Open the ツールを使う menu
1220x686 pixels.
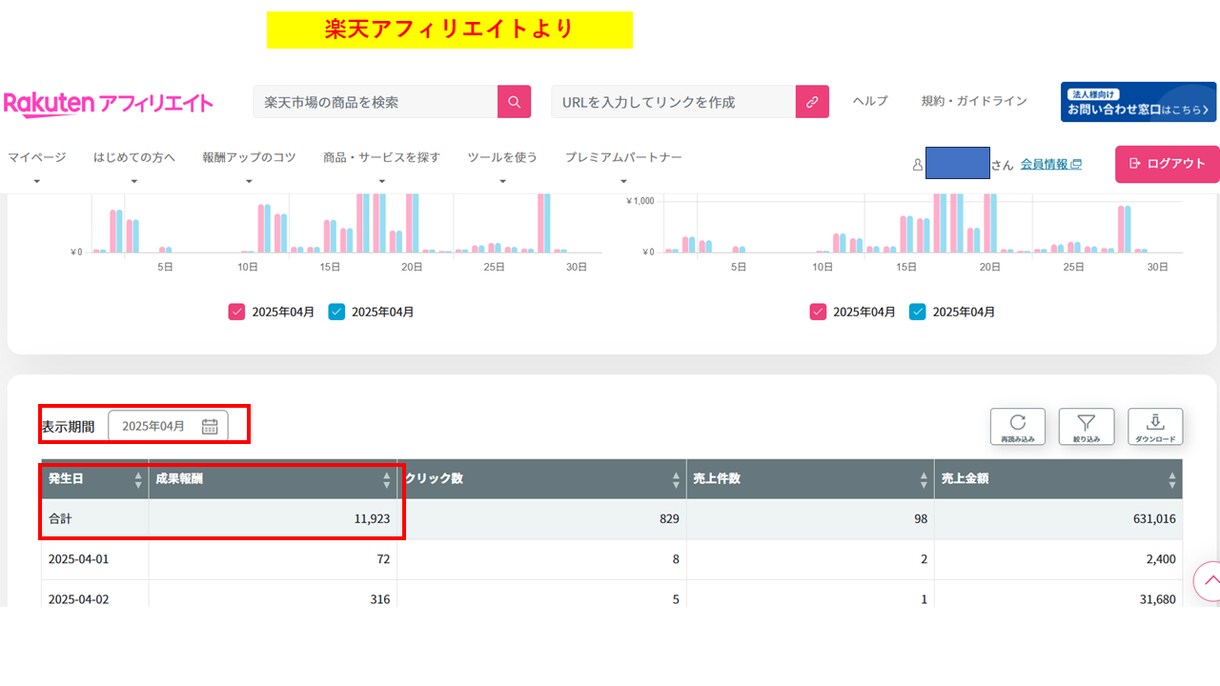click(502, 158)
